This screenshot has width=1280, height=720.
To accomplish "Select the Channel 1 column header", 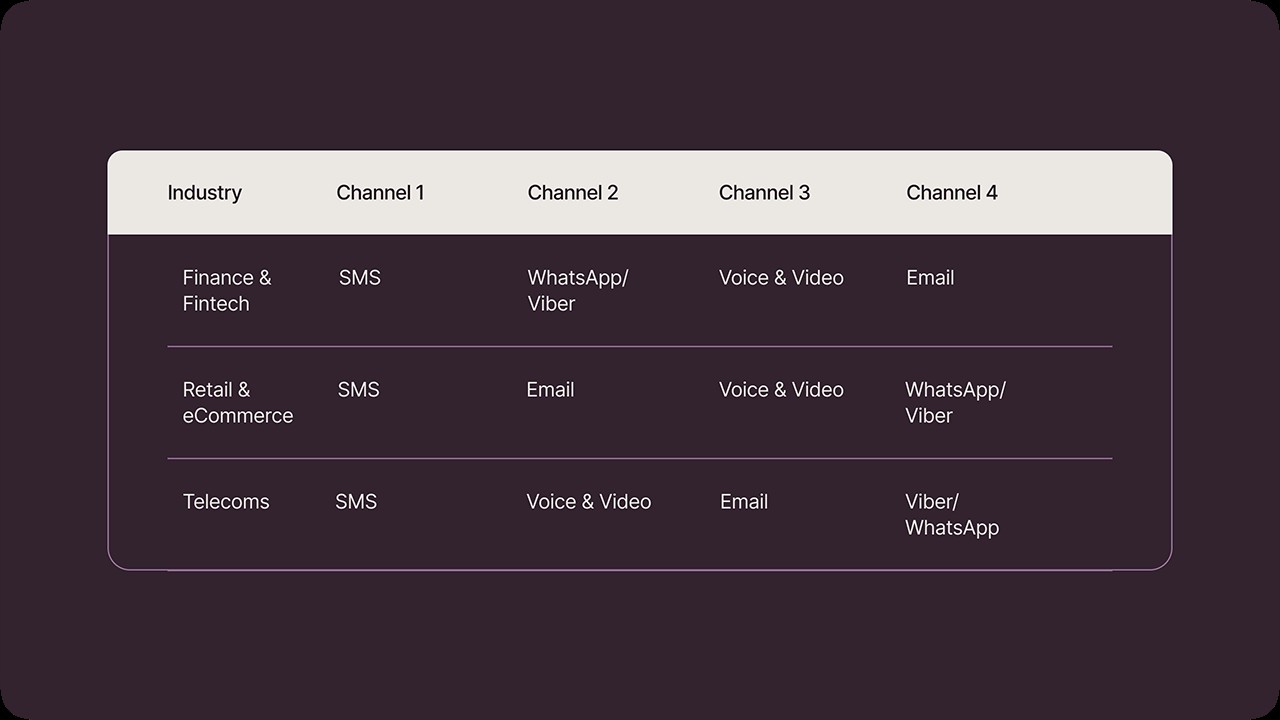I will pos(380,193).
